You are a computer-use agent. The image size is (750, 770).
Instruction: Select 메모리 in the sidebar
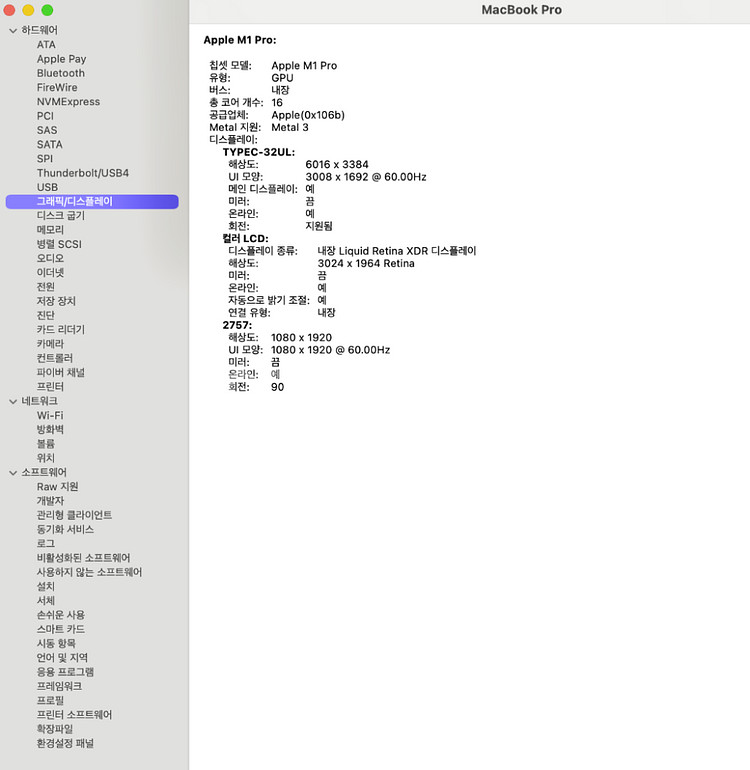pos(50,230)
